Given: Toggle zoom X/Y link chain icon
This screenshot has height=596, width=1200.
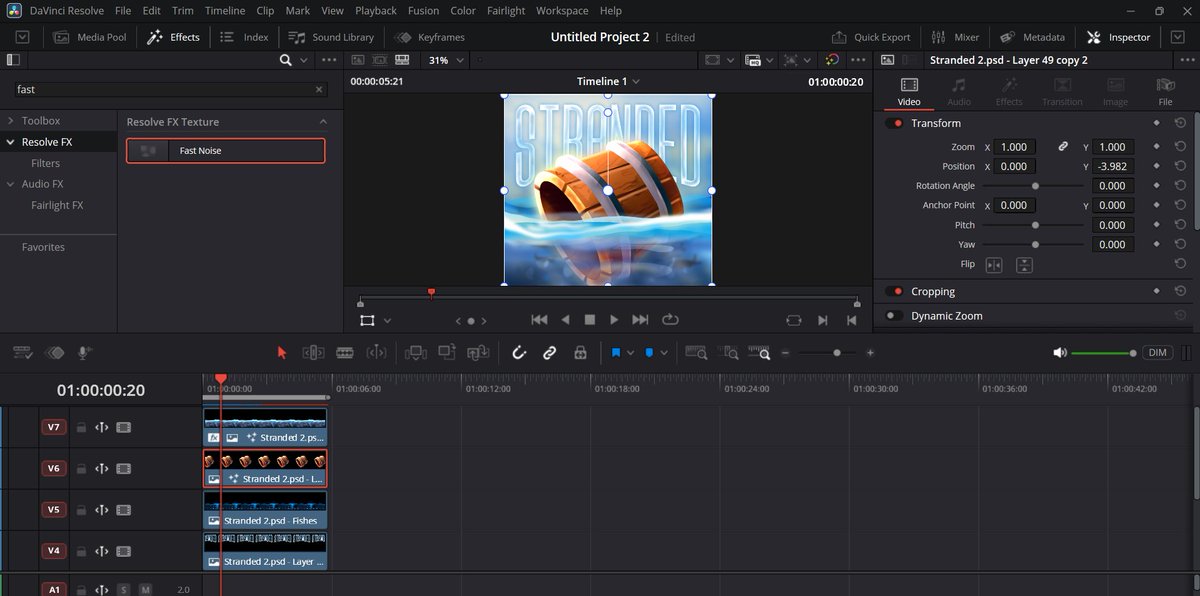Looking at the screenshot, I should point(1063,147).
